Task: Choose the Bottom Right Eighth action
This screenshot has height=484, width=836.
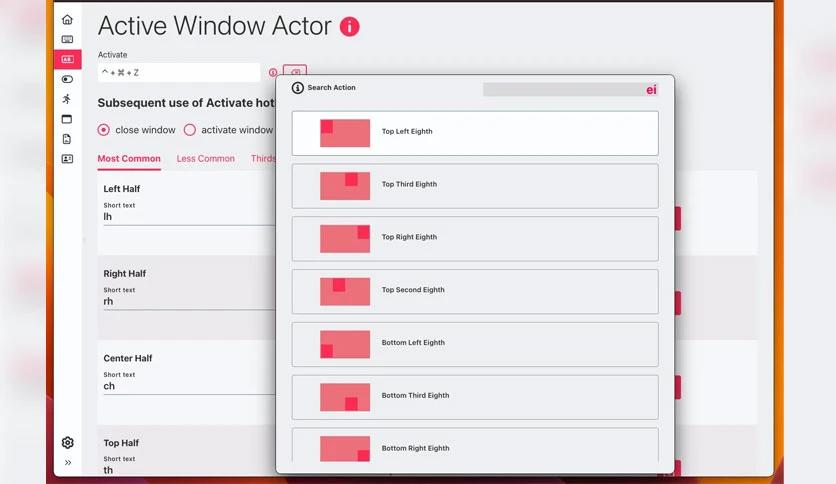Action: [x=475, y=446]
